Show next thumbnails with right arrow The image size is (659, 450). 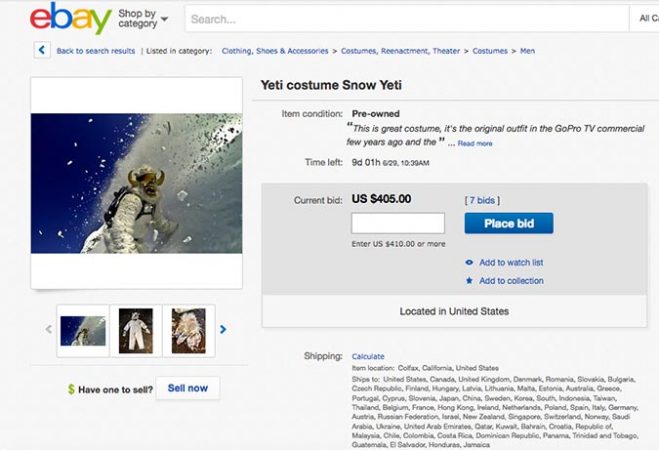tap(223, 329)
